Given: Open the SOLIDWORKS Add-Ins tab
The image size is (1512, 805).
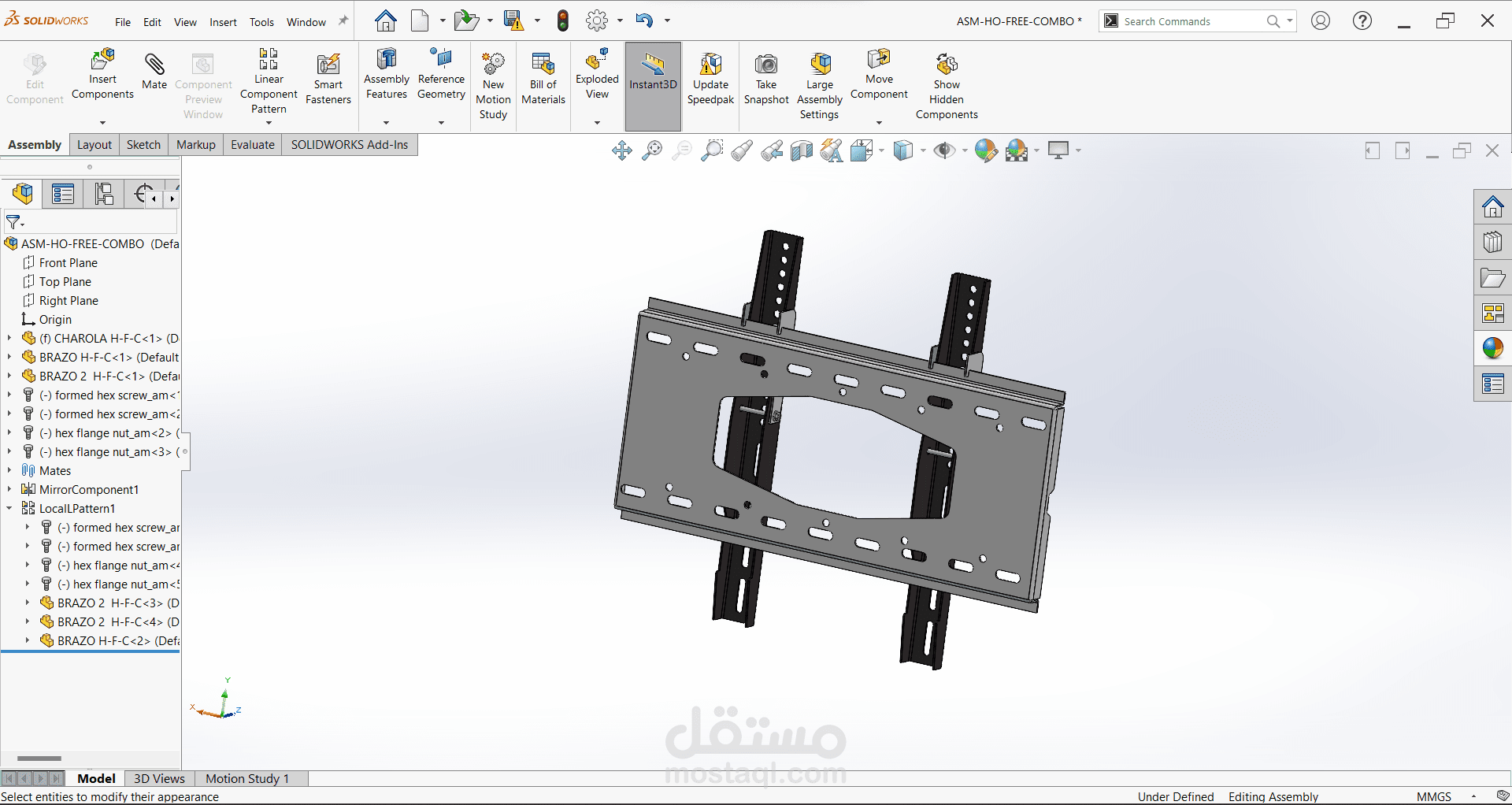Looking at the screenshot, I should point(350,145).
